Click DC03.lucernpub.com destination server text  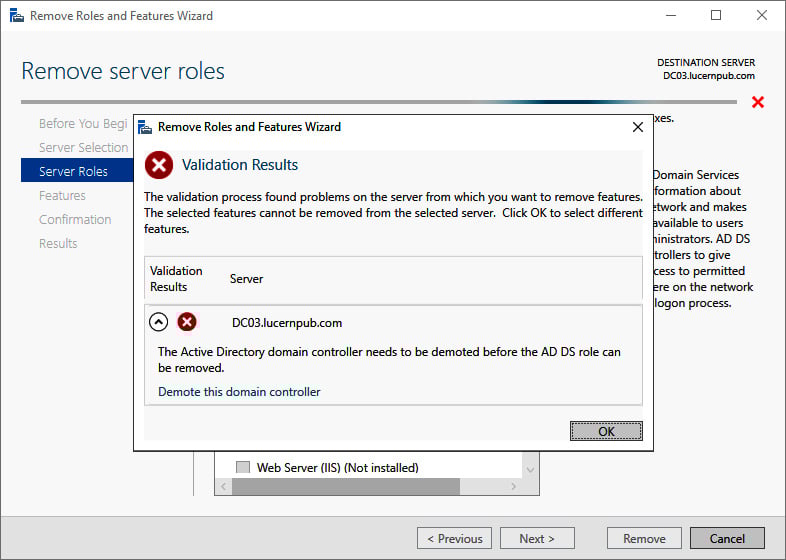(708, 76)
